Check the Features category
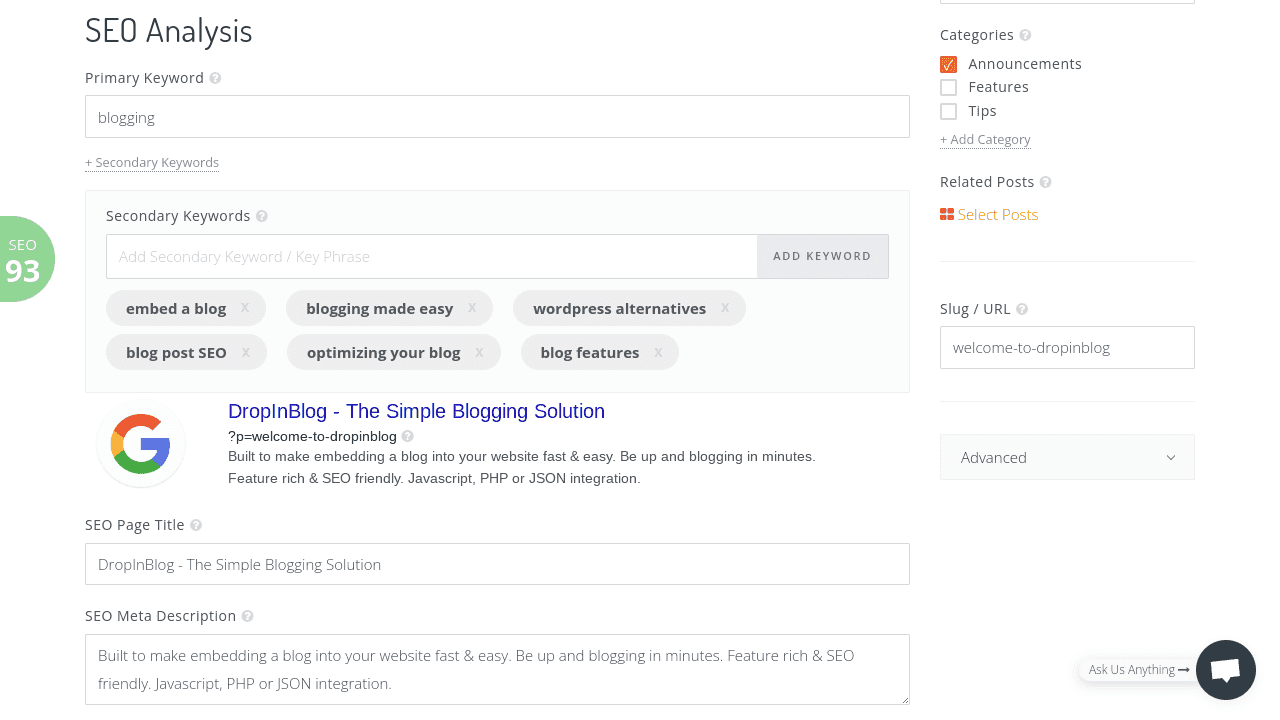The image size is (1280, 720). point(949,88)
